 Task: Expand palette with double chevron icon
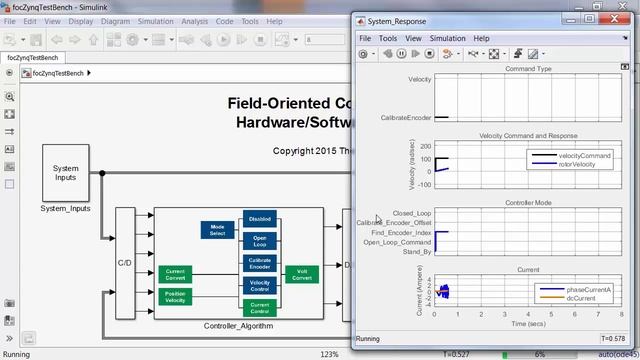pos(9,338)
